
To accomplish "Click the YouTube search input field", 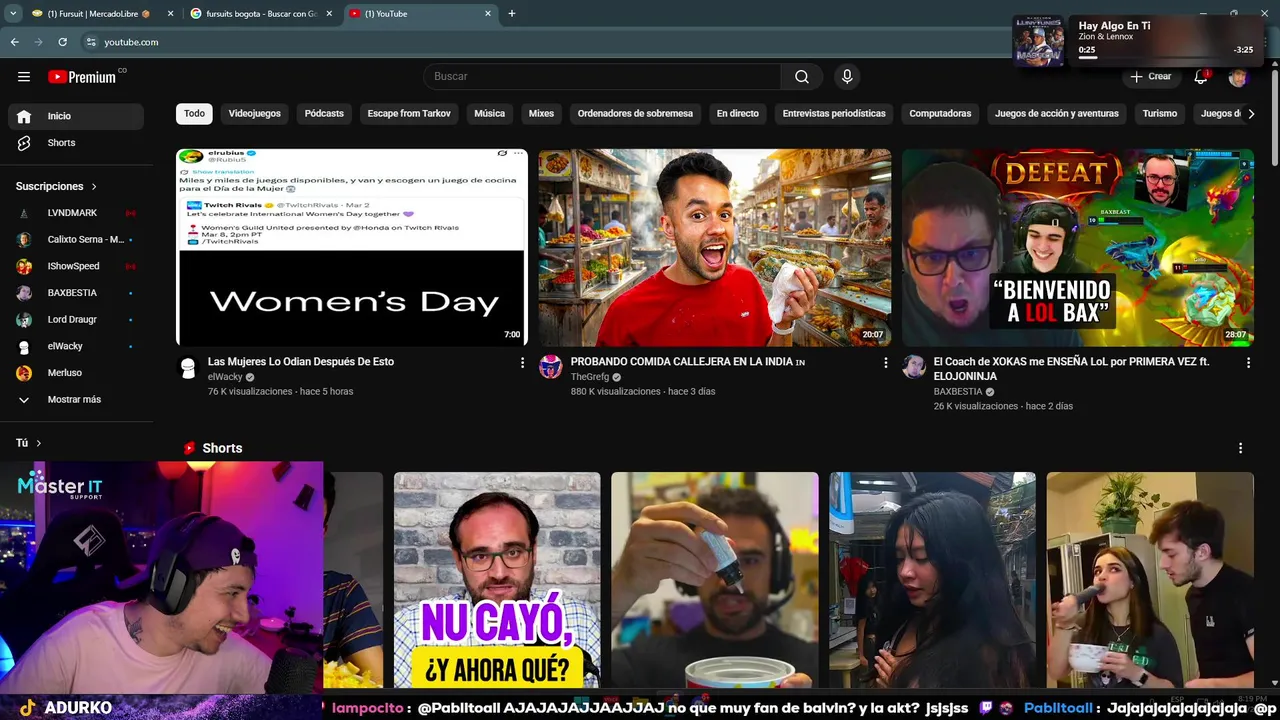I will point(602,77).
